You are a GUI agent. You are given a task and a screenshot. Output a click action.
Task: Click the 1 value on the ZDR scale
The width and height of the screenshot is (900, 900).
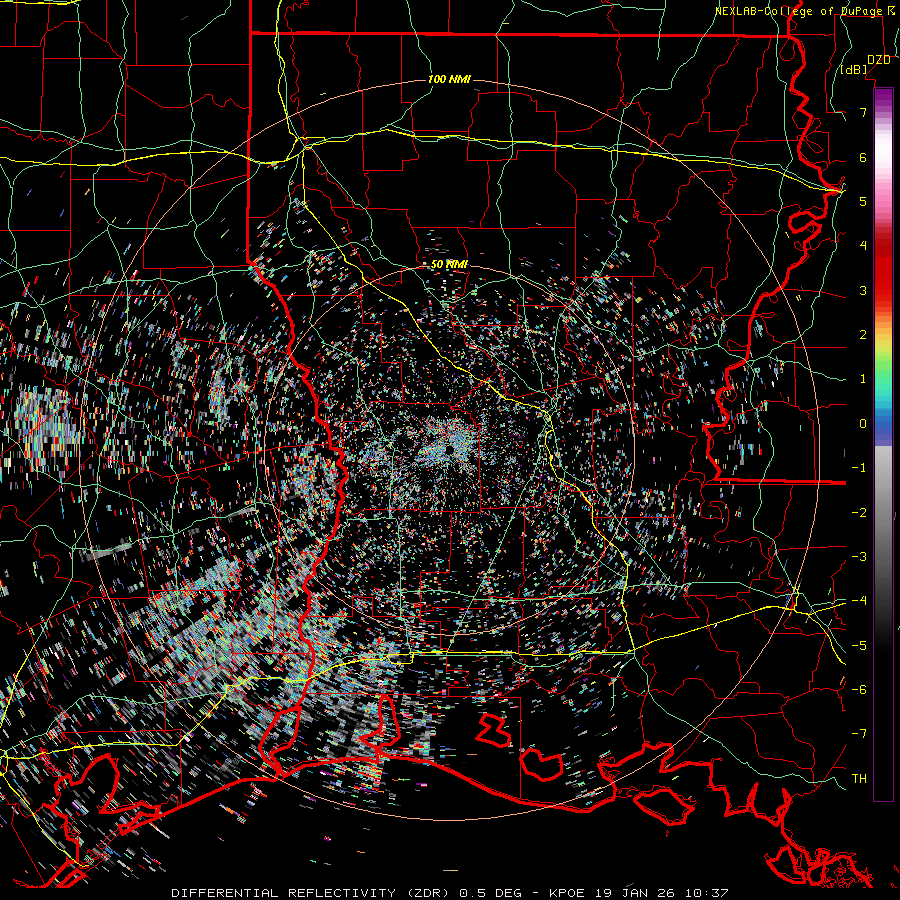863,379
